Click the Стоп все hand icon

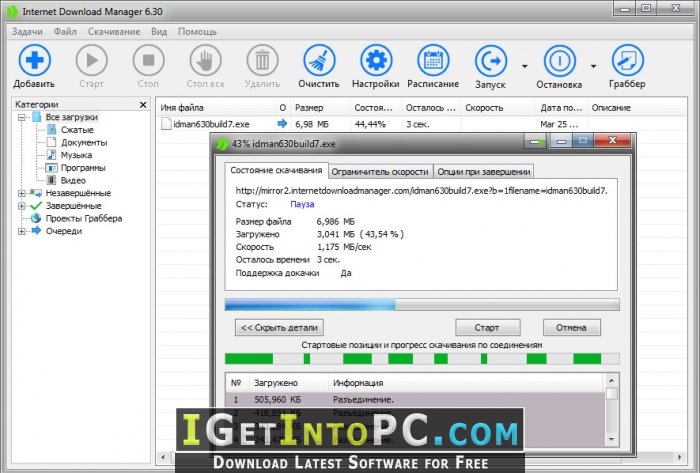(x=205, y=60)
